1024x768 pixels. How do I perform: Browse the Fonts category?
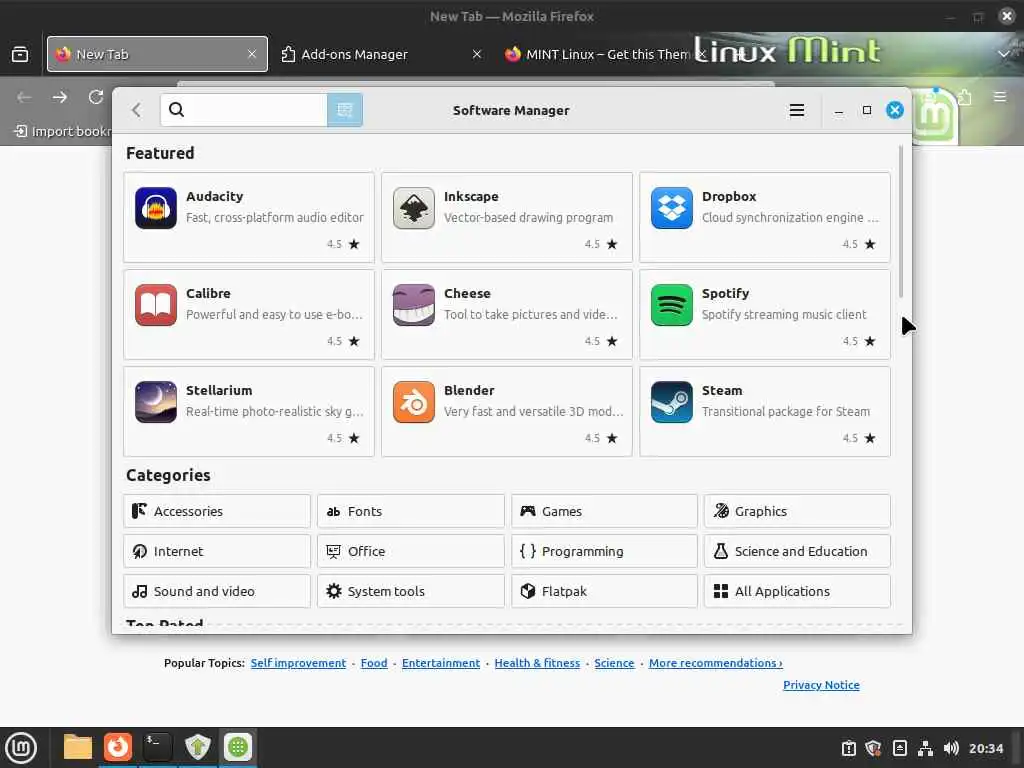(411, 511)
